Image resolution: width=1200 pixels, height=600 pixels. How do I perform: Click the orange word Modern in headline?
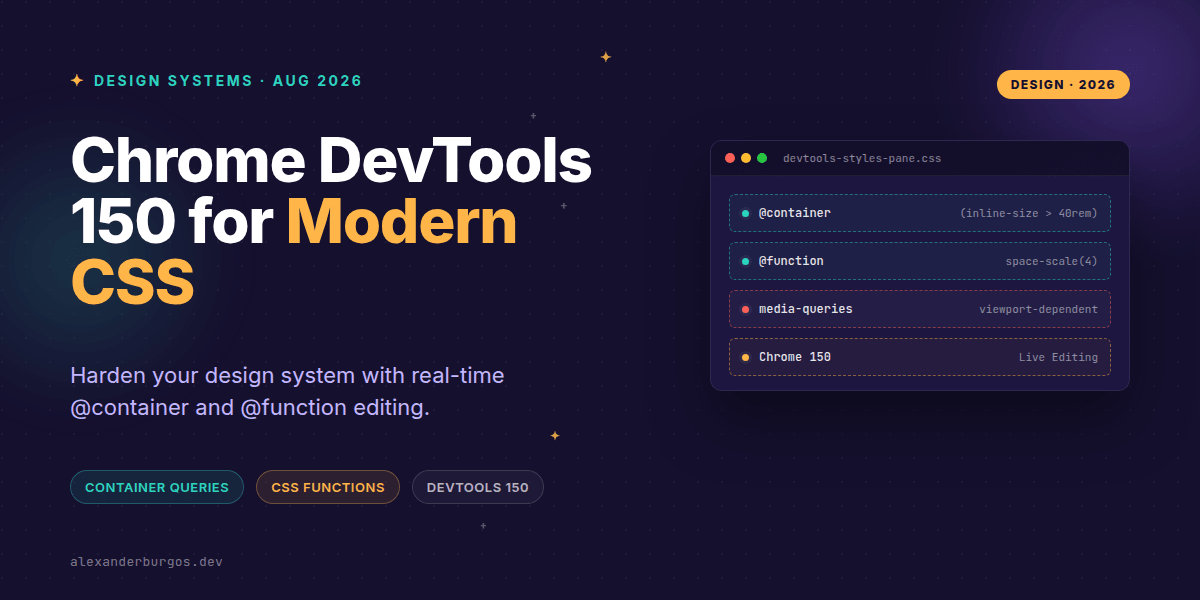402,222
